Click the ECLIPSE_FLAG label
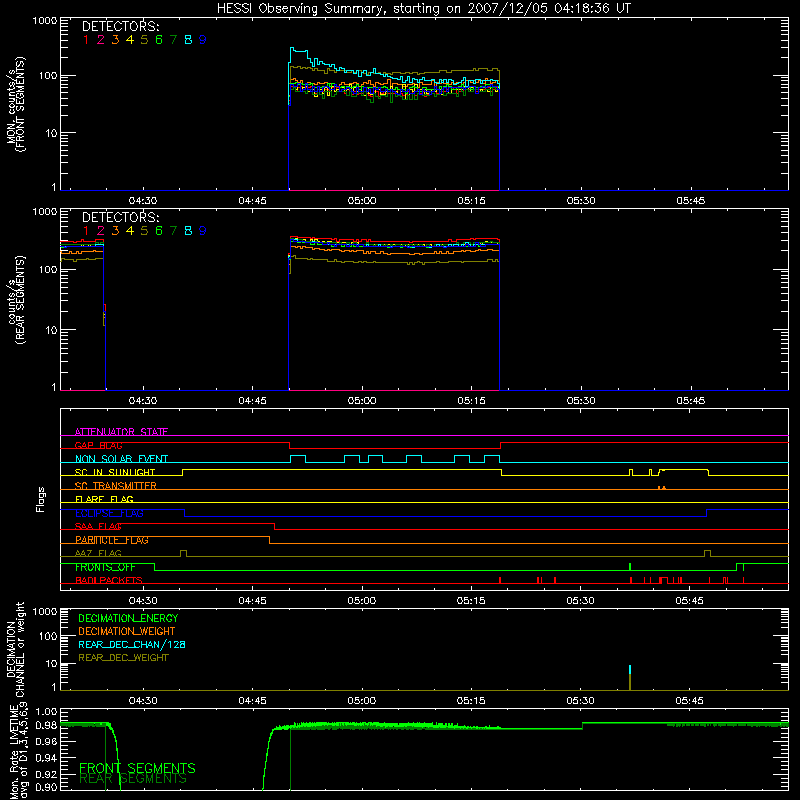 tap(109, 513)
